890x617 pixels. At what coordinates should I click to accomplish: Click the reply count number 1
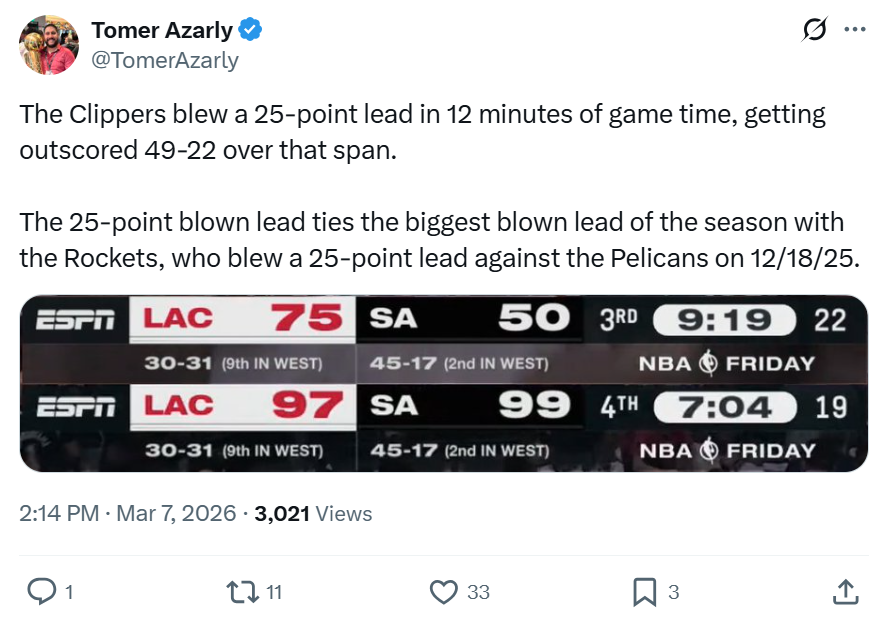click(x=69, y=592)
